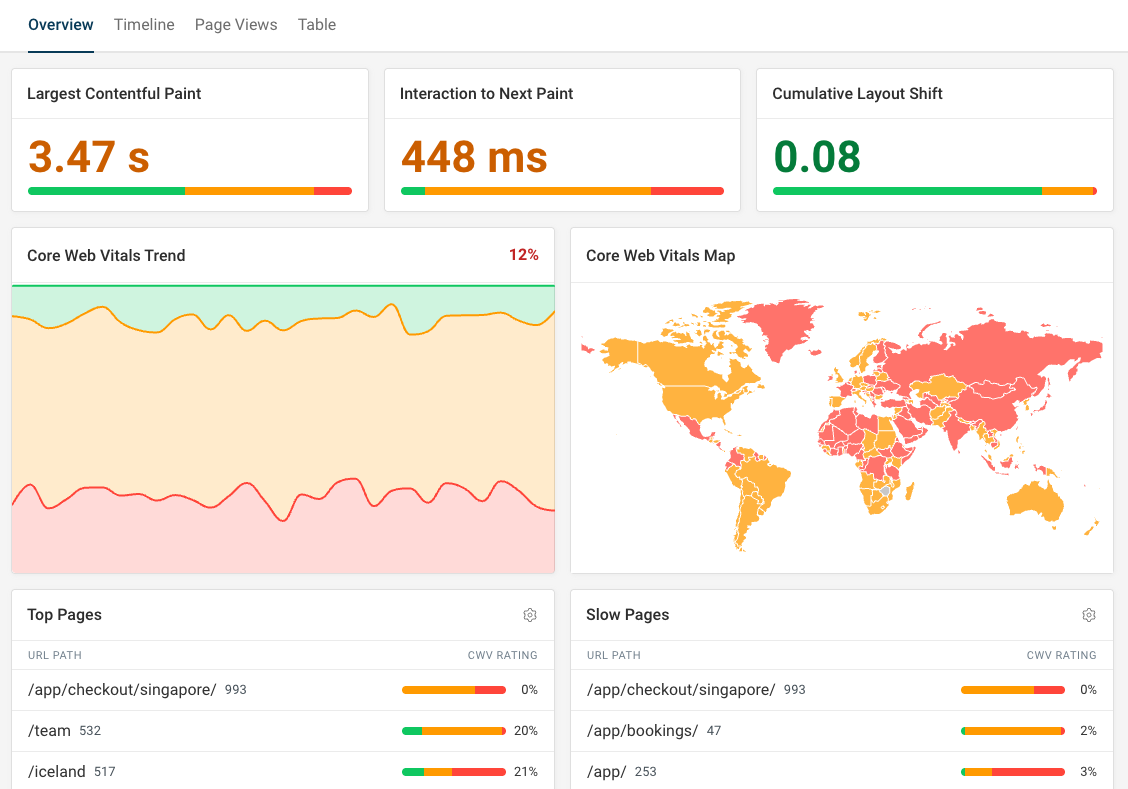Screen dimensions: 1128x789
Task: Switch to the Timeline tab
Action: click(x=143, y=24)
